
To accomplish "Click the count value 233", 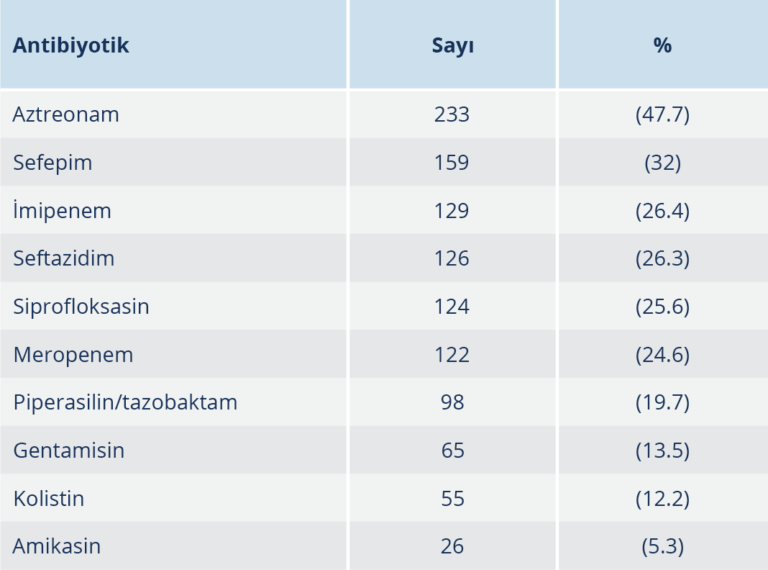I will pyautogui.click(x=452, y=114).
